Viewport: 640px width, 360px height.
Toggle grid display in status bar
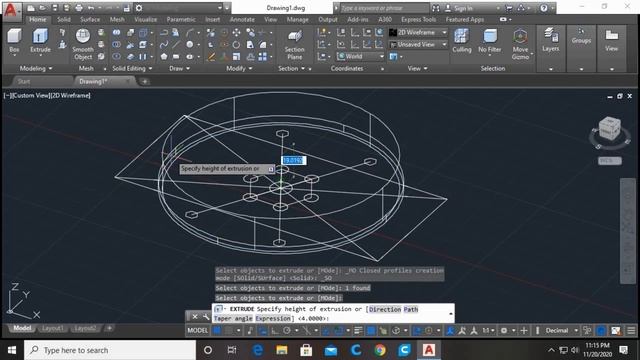217,330
